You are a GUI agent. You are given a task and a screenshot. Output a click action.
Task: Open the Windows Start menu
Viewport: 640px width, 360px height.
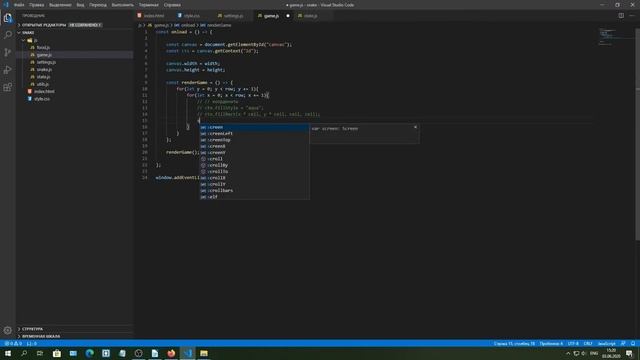8,353
